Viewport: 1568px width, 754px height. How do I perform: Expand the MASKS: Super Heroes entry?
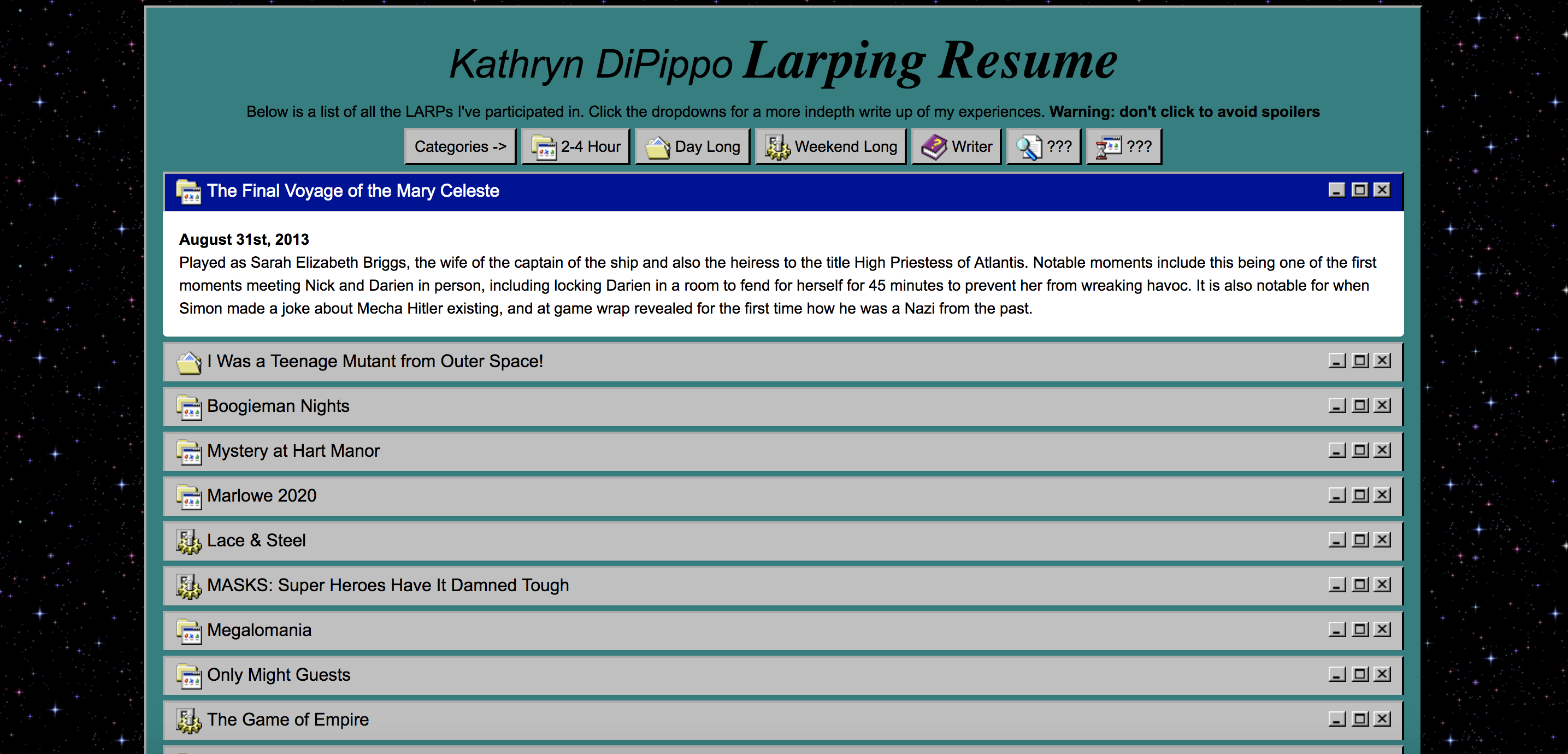click(388, 585)
